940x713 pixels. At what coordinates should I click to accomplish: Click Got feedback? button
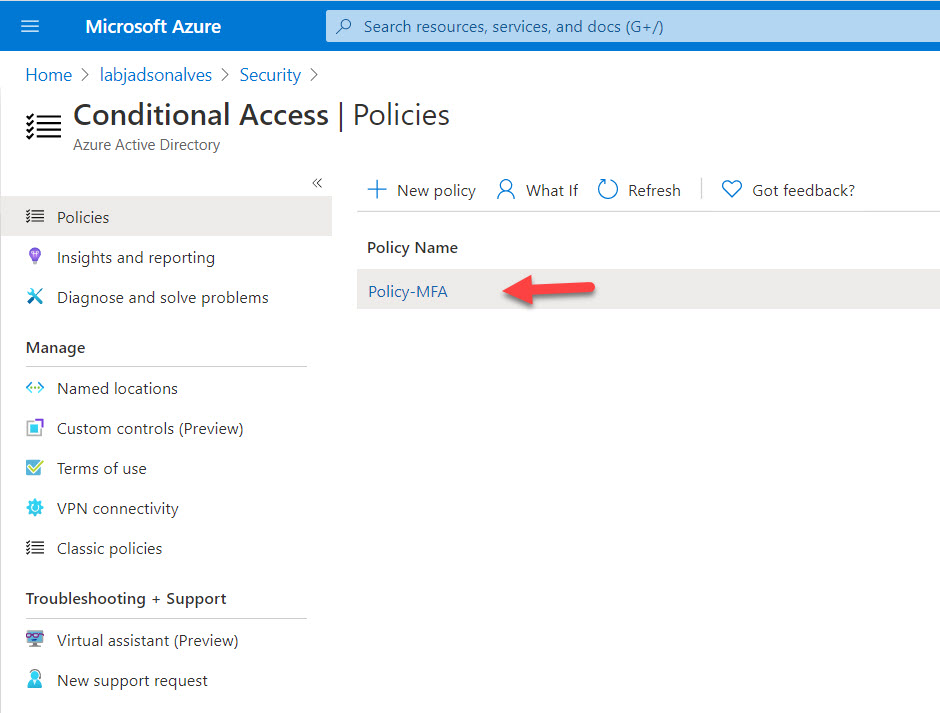789,190
